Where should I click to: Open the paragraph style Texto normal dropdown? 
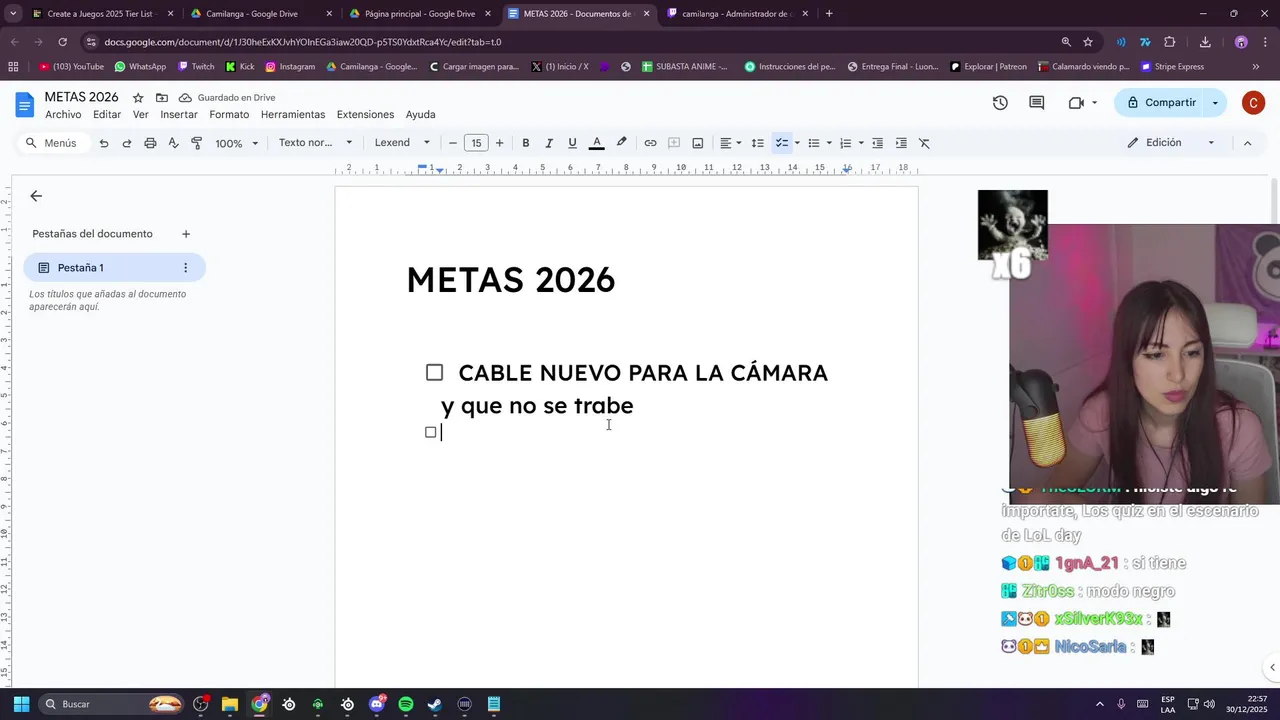[315, 143]
